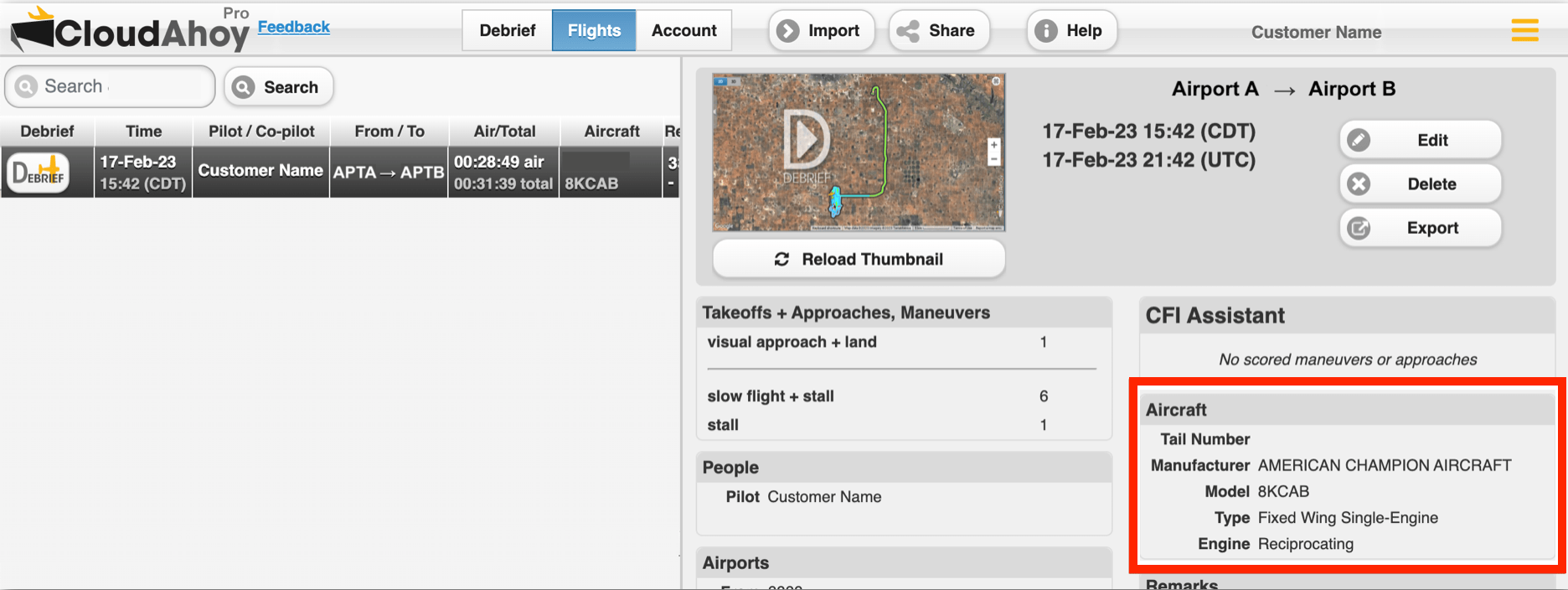Viewport: 1568px width, 590px height.
Task: Sort by Pilot / Co-pilot header
Action: 261,132
